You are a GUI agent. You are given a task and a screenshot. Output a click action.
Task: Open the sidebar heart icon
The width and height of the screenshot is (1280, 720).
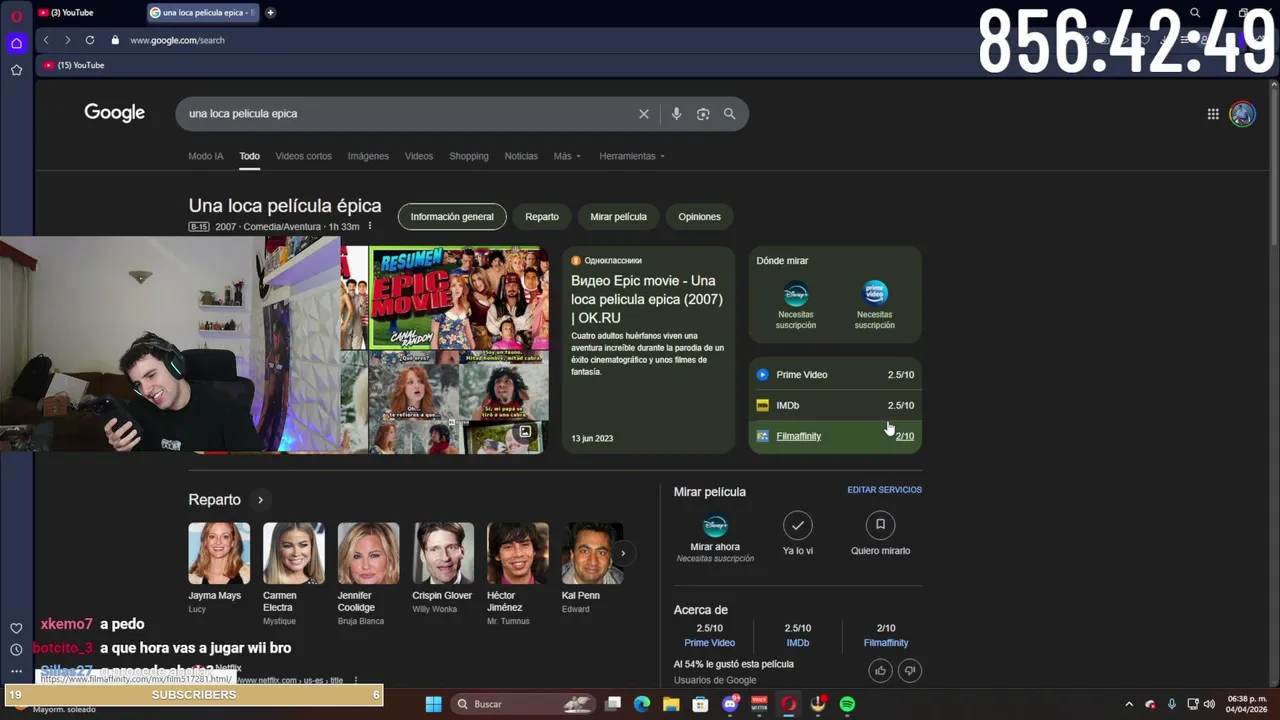point(16,628)
